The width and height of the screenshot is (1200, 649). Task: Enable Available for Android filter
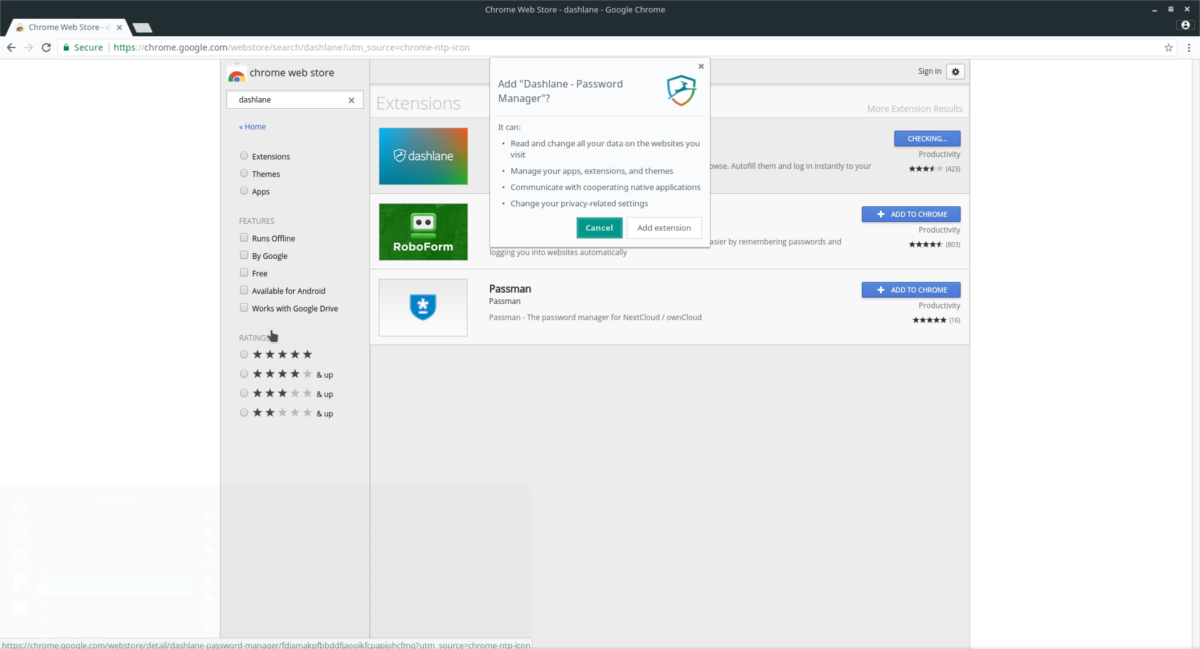coord(244,291)
